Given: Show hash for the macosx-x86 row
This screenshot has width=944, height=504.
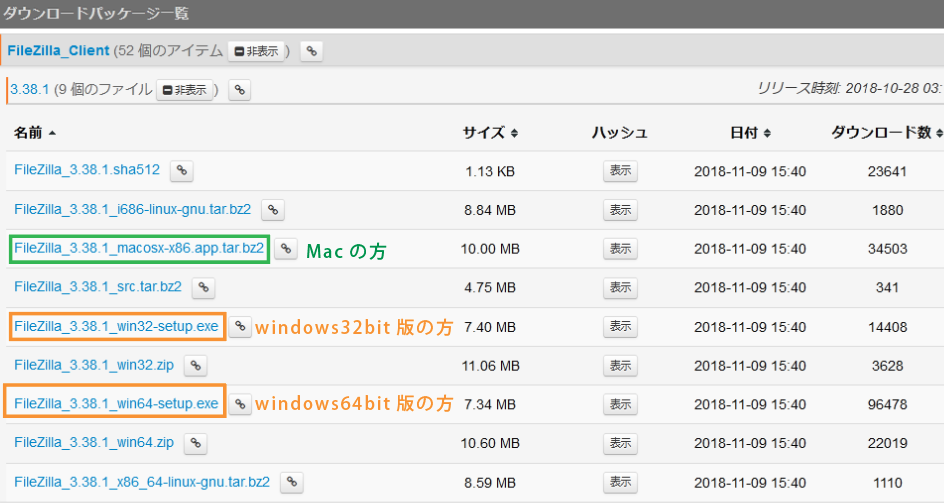Looking at the screenshot, I should click(620, 249).
